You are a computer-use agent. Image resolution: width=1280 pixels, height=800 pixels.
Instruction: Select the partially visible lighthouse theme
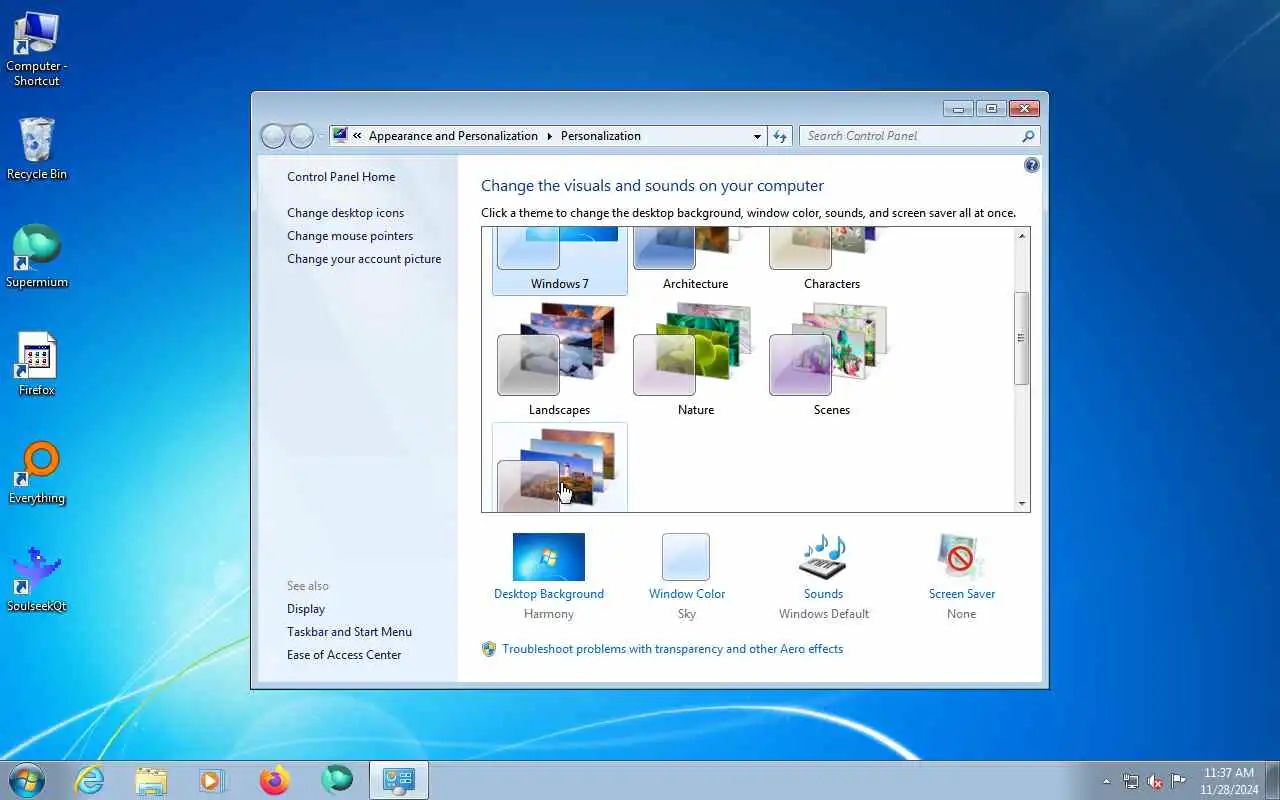[560, 467]
